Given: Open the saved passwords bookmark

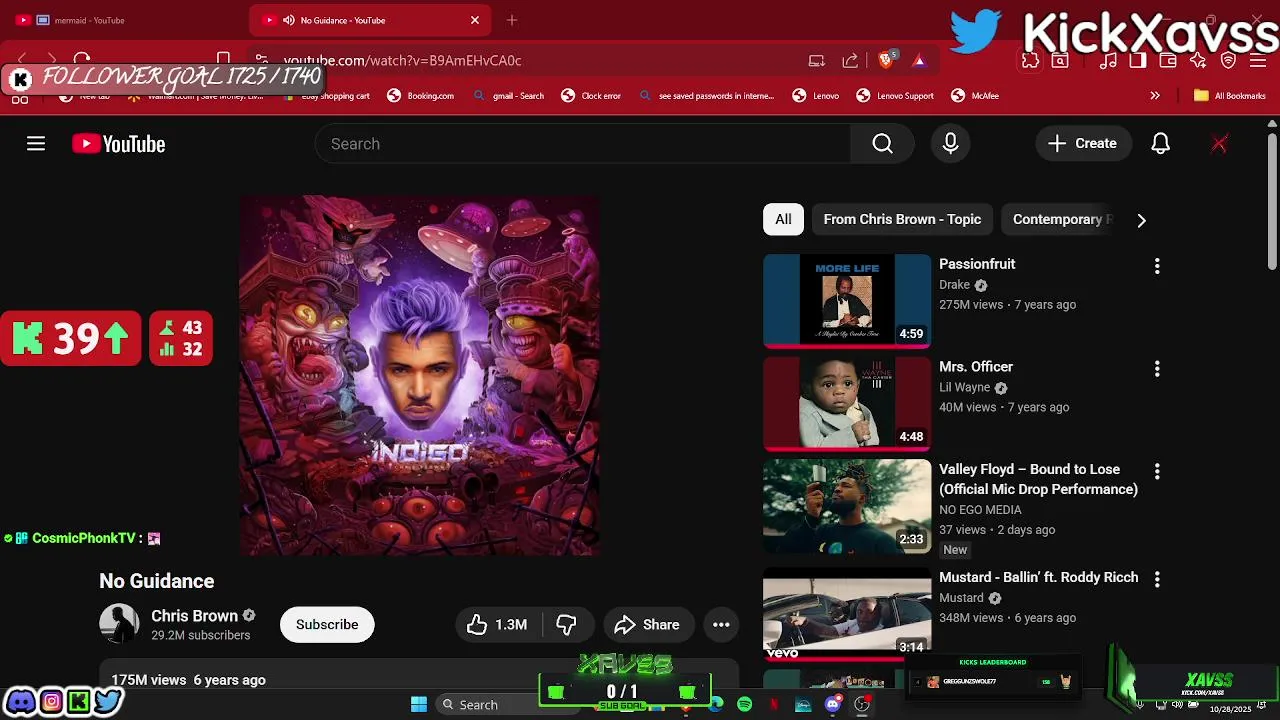Looking at the screenshot, I should pyautogui.click(x=706, y=96).
